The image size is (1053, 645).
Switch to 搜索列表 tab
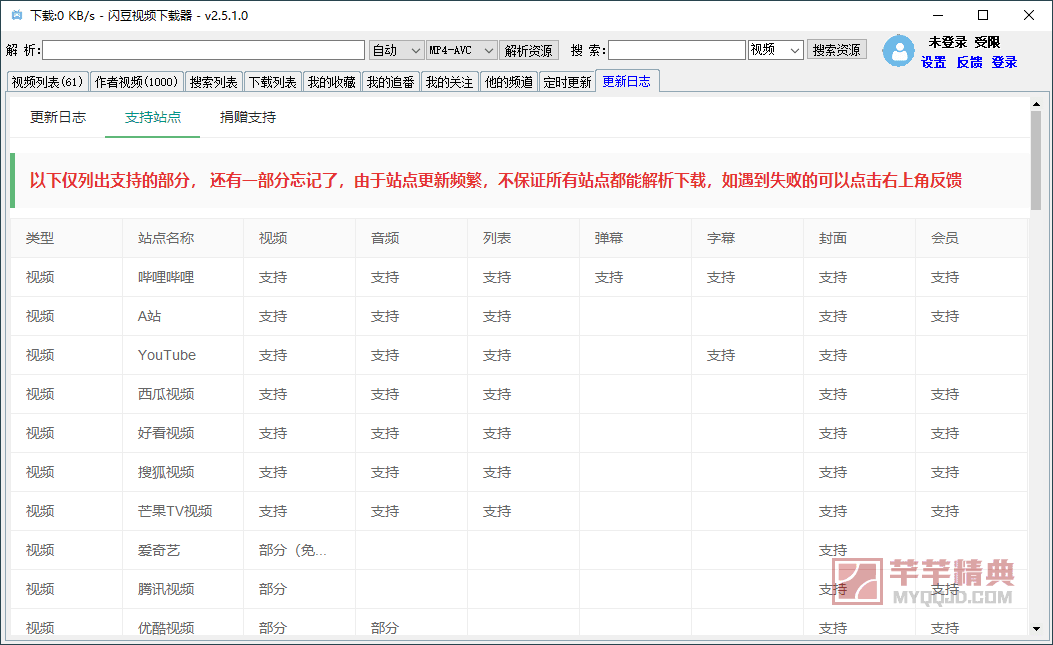click(214, 82)
